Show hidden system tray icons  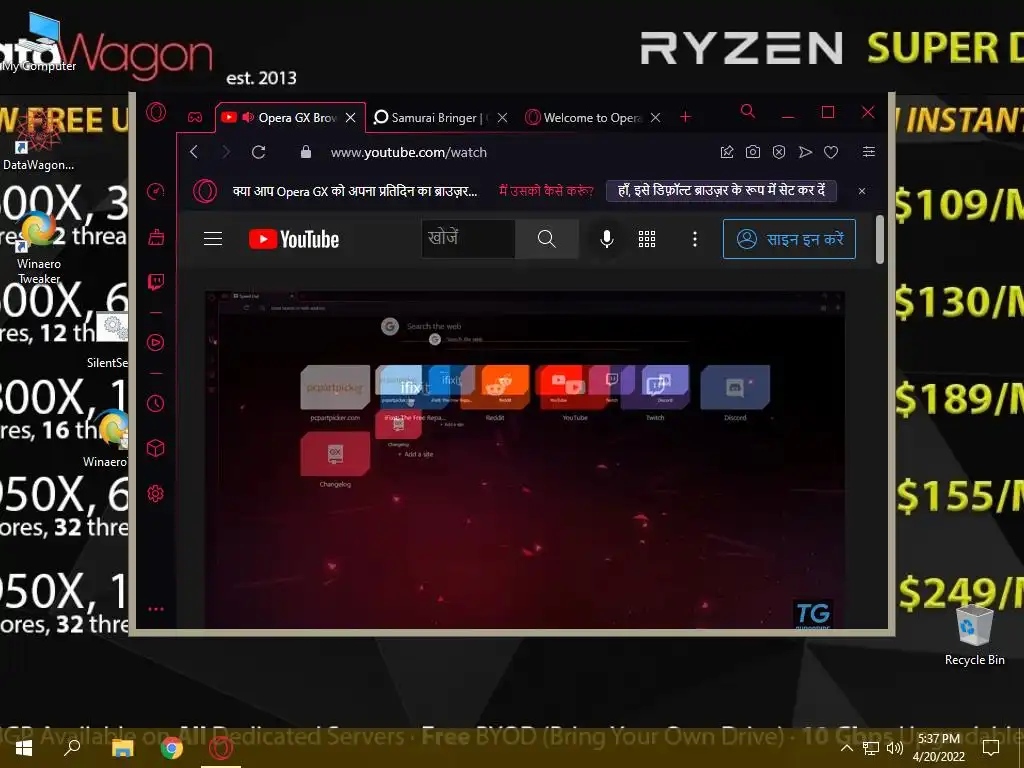point(846,748)
